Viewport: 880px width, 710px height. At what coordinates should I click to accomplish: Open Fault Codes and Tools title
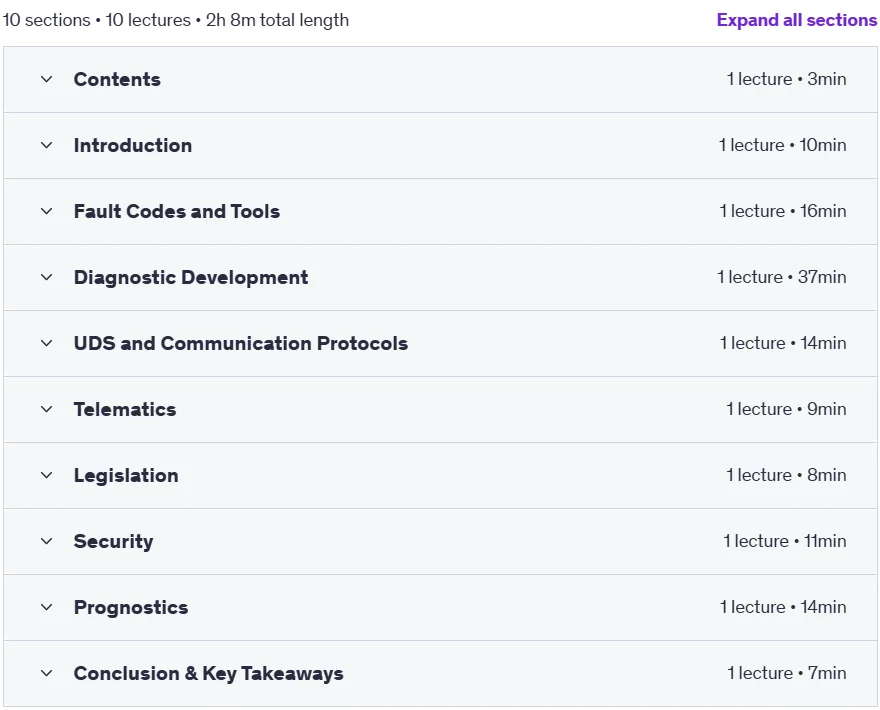[177, 211]
